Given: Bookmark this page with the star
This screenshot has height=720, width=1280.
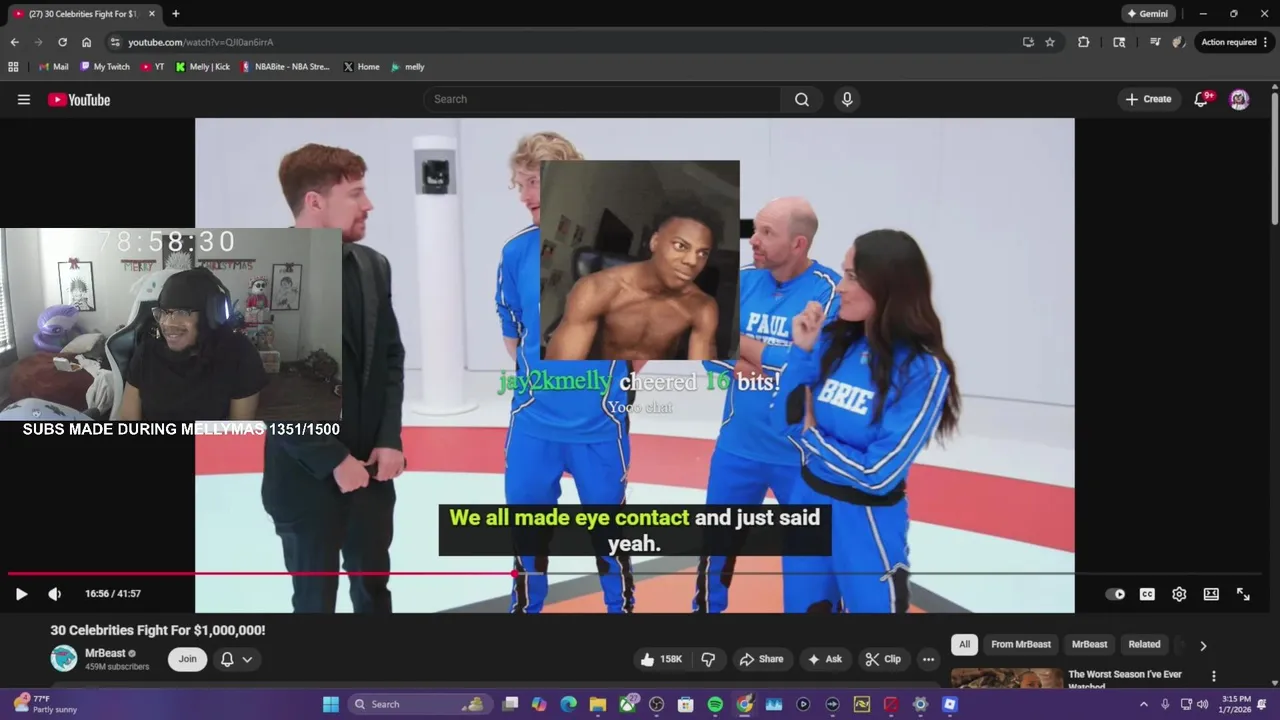Looking at the screenshot, I should 1050,42.
